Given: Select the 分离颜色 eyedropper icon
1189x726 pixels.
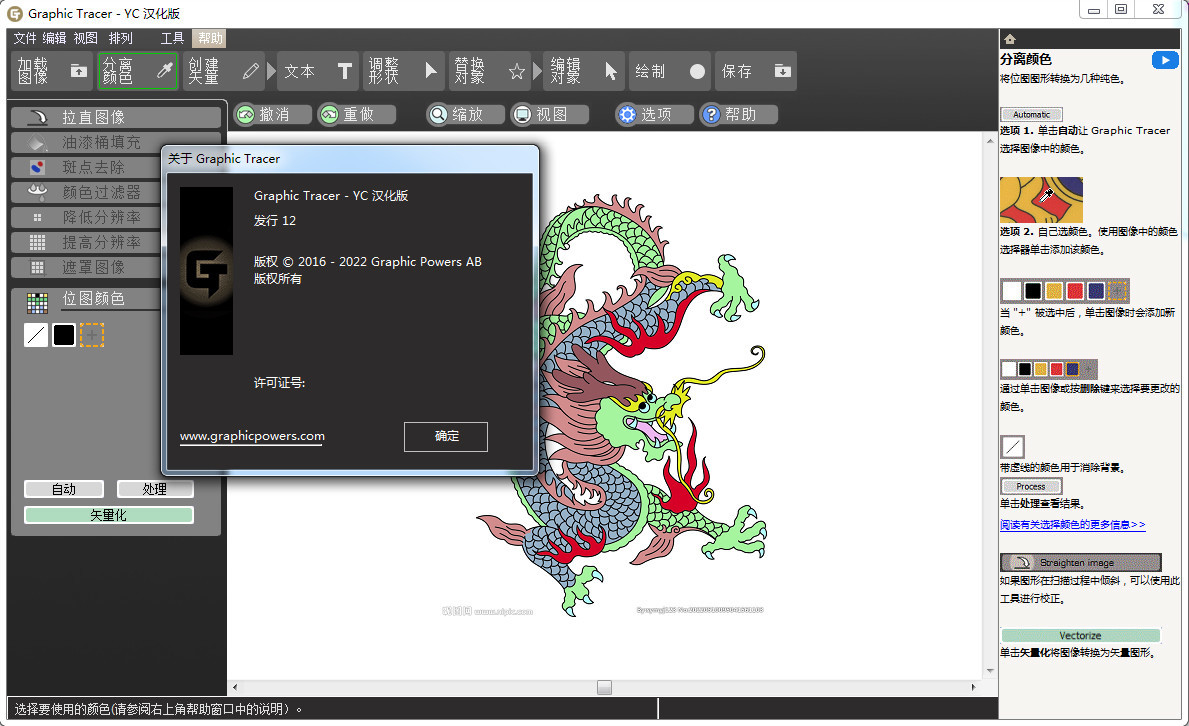Looking at the screenshot, I should pos(164,71).
